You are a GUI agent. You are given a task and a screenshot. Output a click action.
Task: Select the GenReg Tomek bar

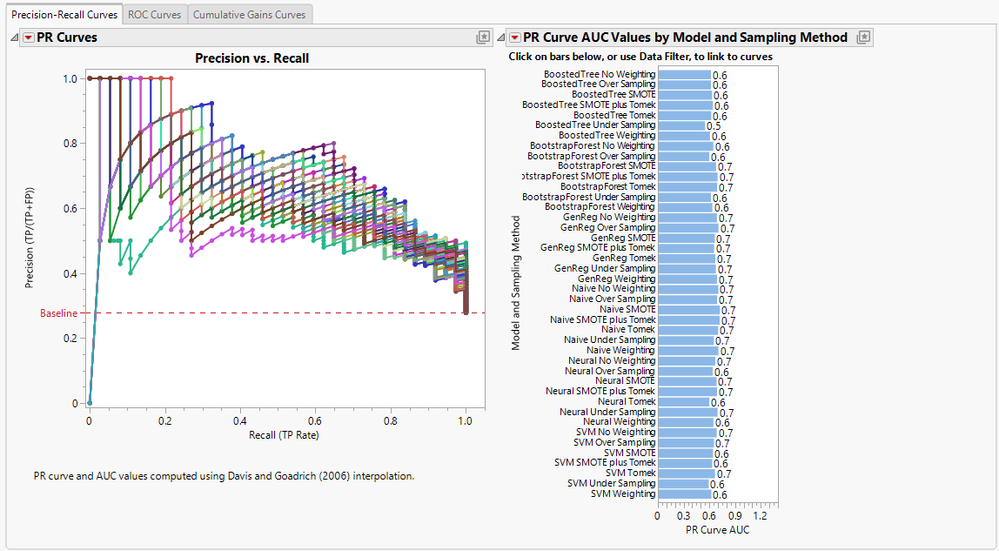pos(686,258)
